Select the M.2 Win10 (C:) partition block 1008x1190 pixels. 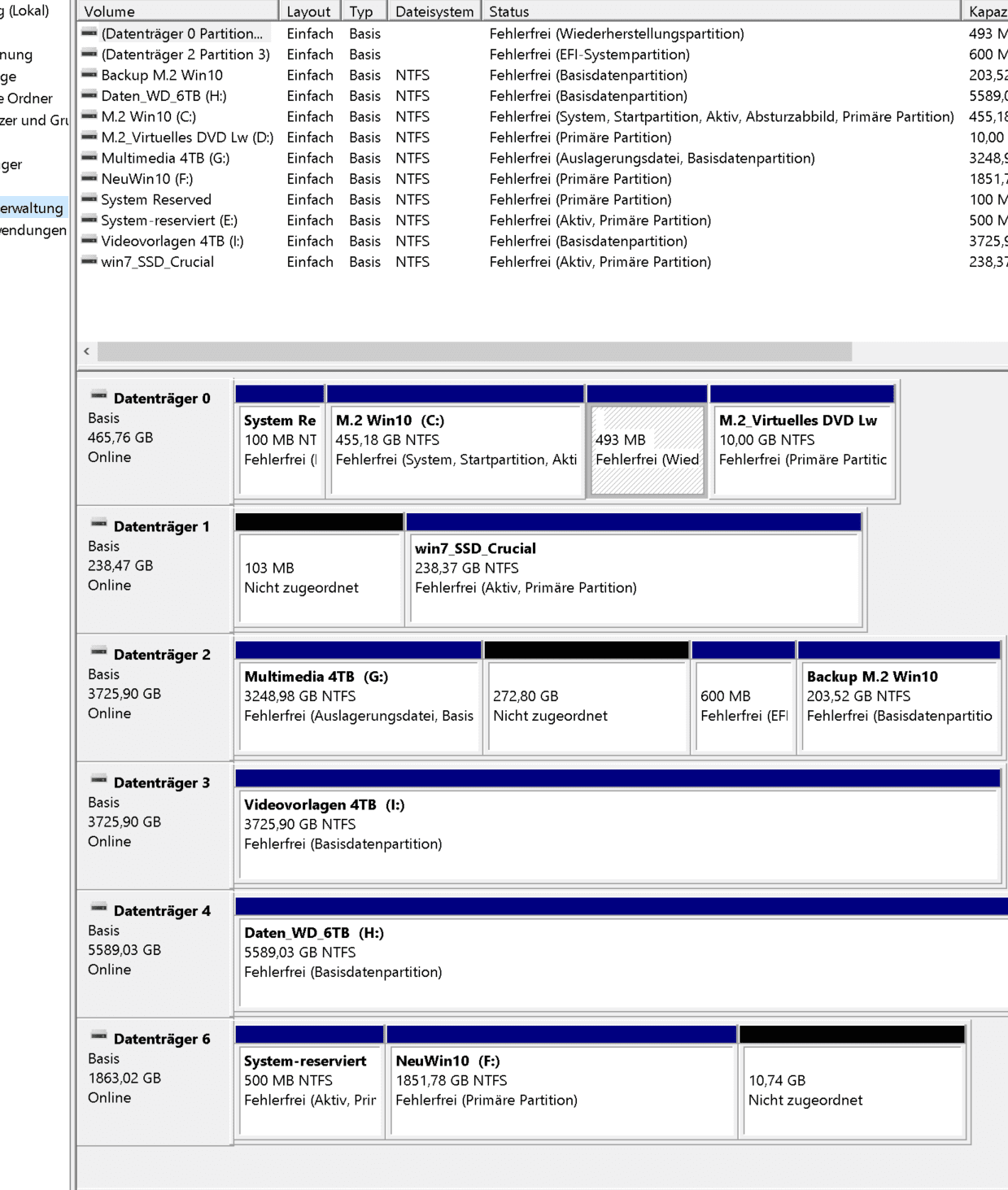(456, 441)
